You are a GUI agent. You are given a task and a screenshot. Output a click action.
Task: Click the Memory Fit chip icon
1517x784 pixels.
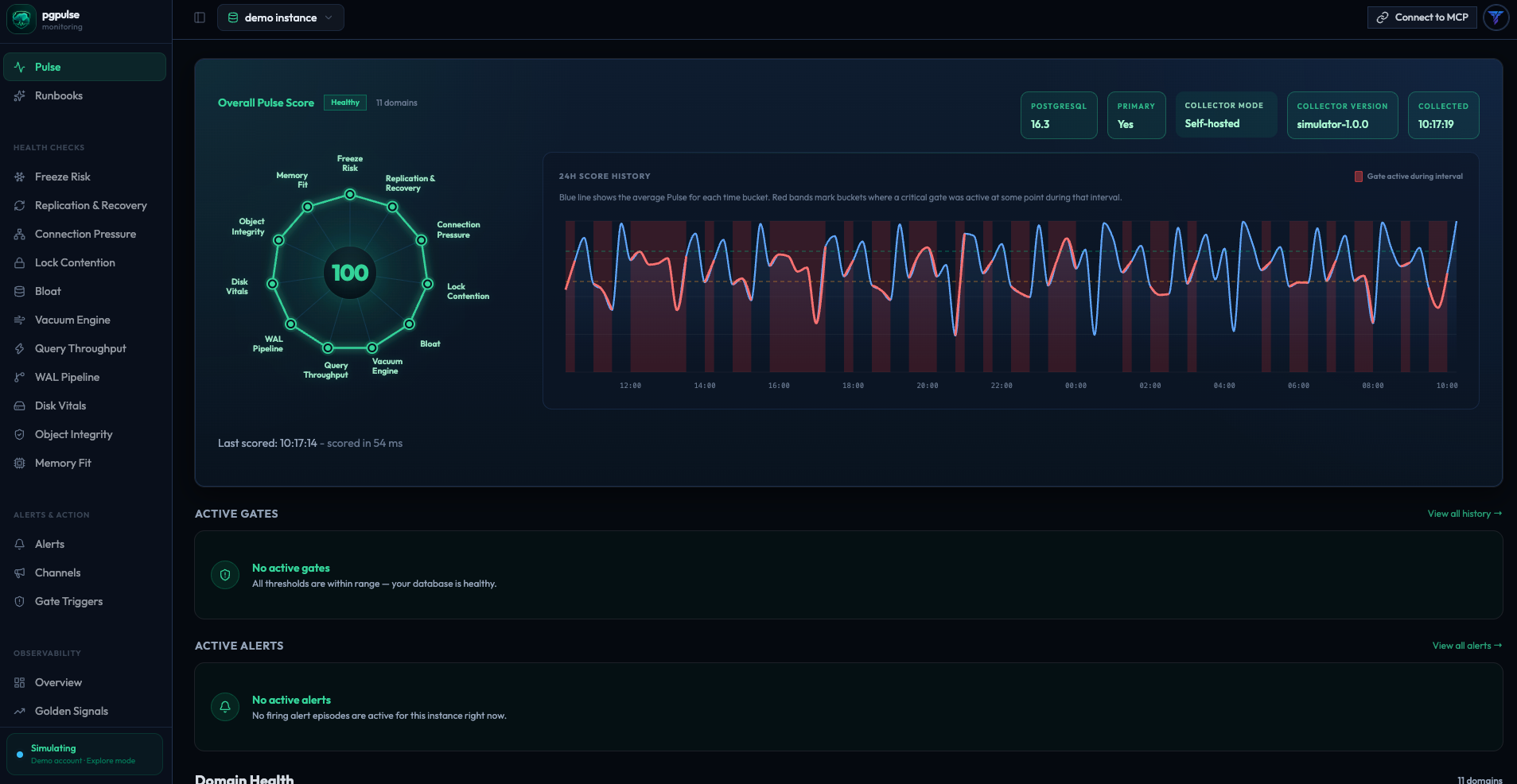20,463
